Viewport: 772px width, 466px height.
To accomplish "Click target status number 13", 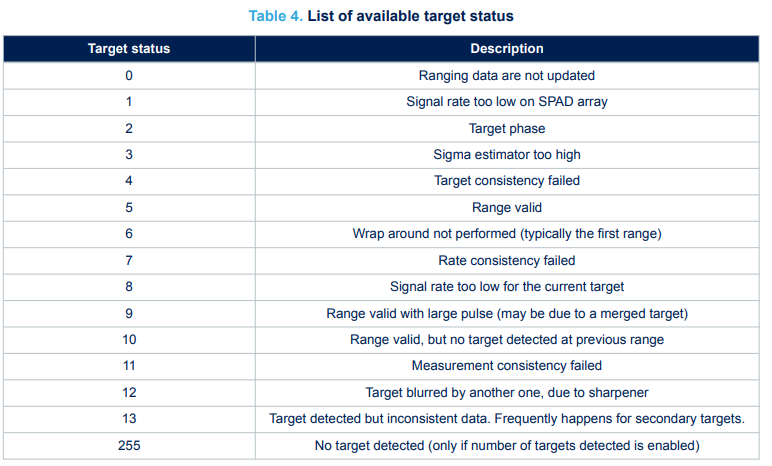I will [x=129, y=419].
